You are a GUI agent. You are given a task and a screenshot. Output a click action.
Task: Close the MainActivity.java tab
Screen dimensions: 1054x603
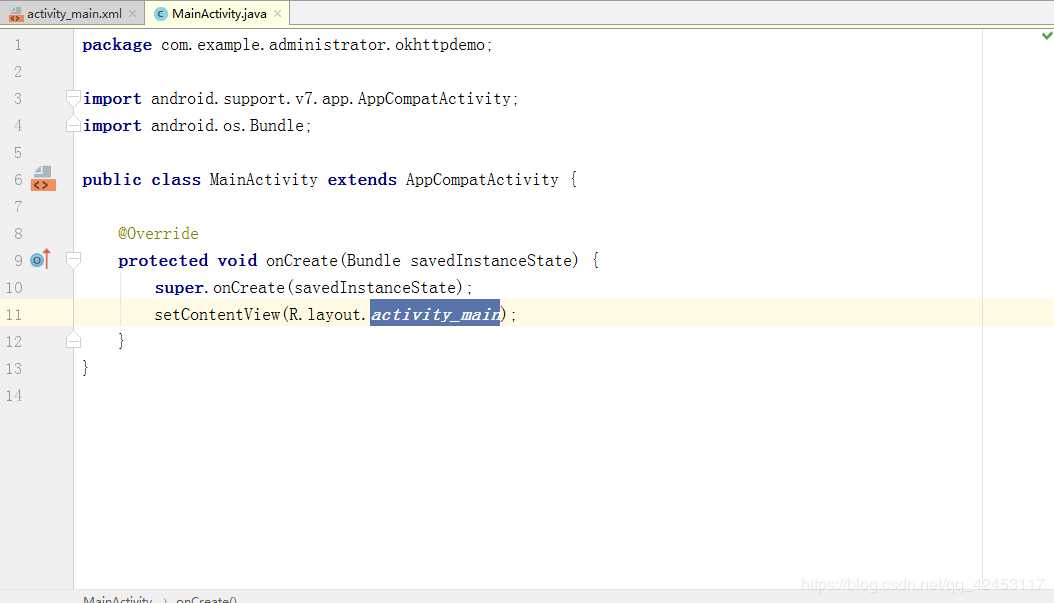(x=278, y=13)
